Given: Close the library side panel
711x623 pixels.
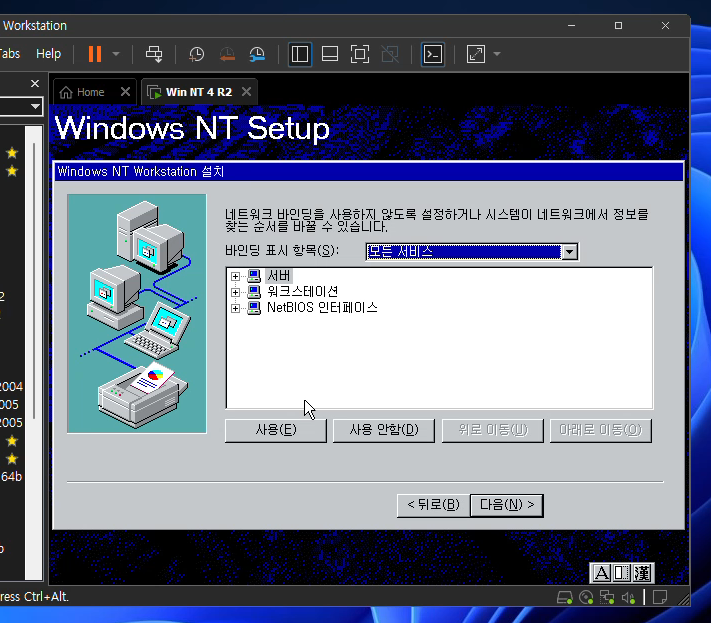Looking at the screenshot, I should pyautogui.click(x=35, y=83).
